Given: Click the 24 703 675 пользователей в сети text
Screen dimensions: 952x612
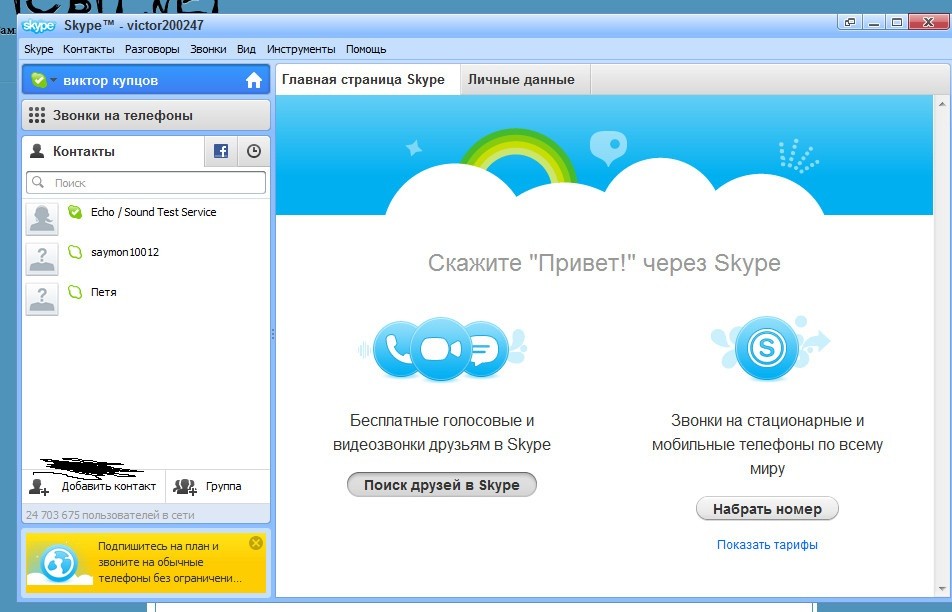Looking at the screenshot, I should tap(110, 515).
